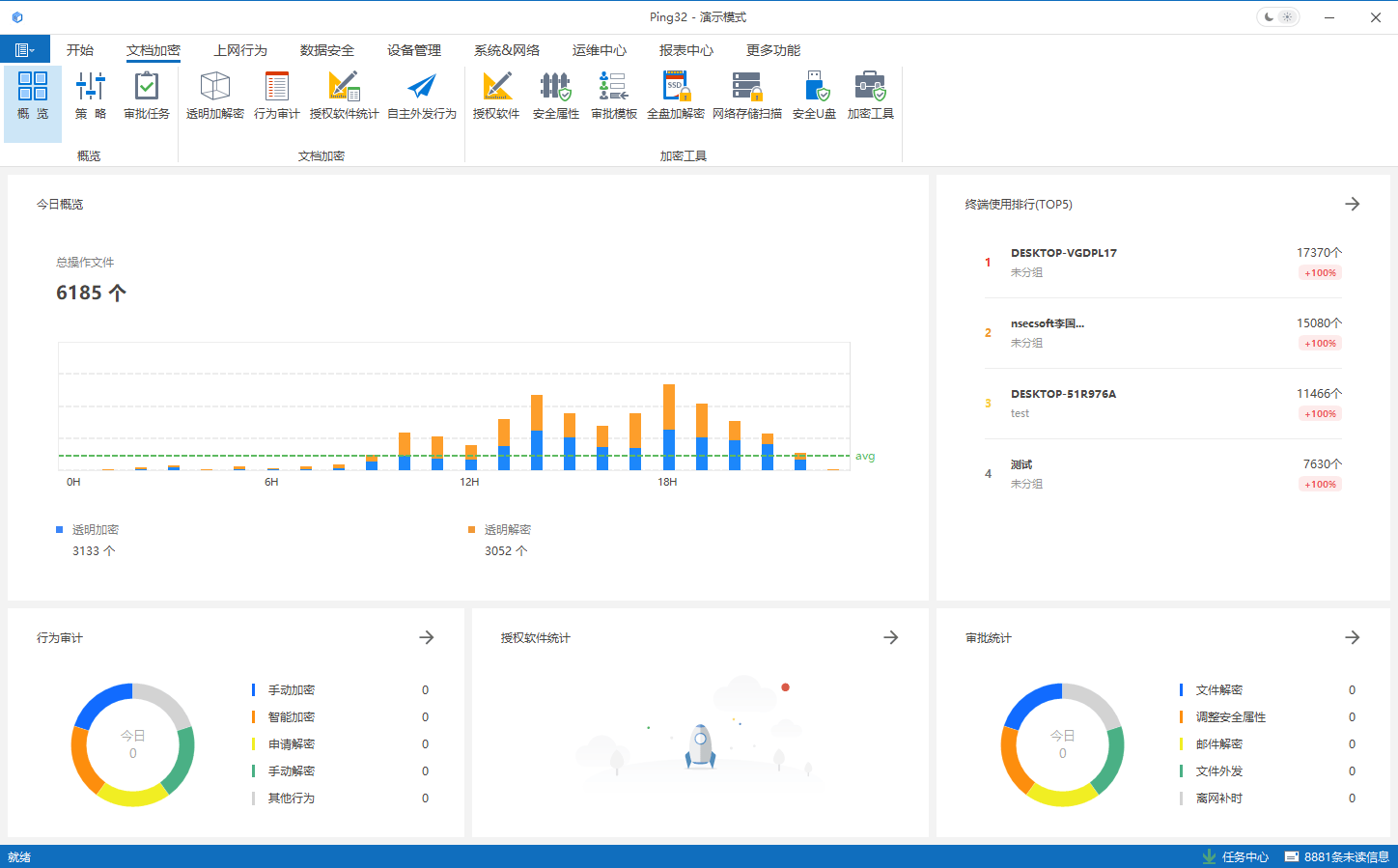Select the 策略 settings icon
The width and height of the screenshot is (1398, 868).
91,96
